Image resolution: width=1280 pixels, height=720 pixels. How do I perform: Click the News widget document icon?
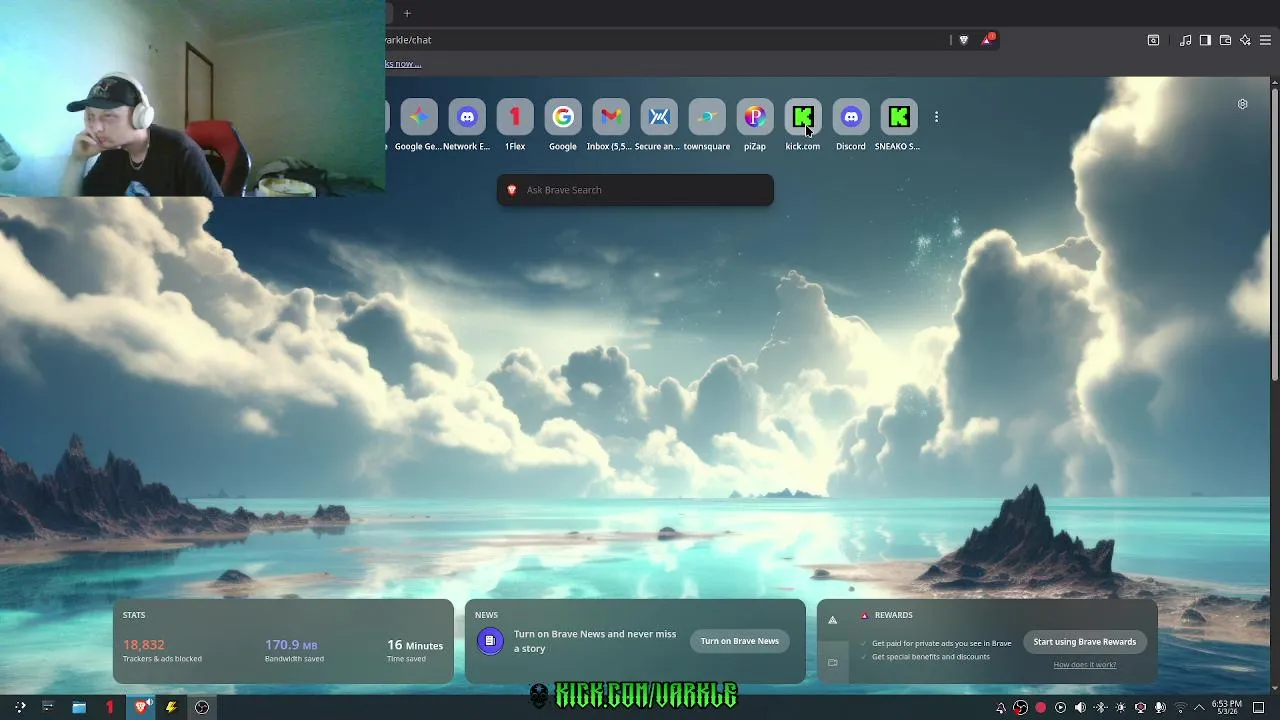490,641
